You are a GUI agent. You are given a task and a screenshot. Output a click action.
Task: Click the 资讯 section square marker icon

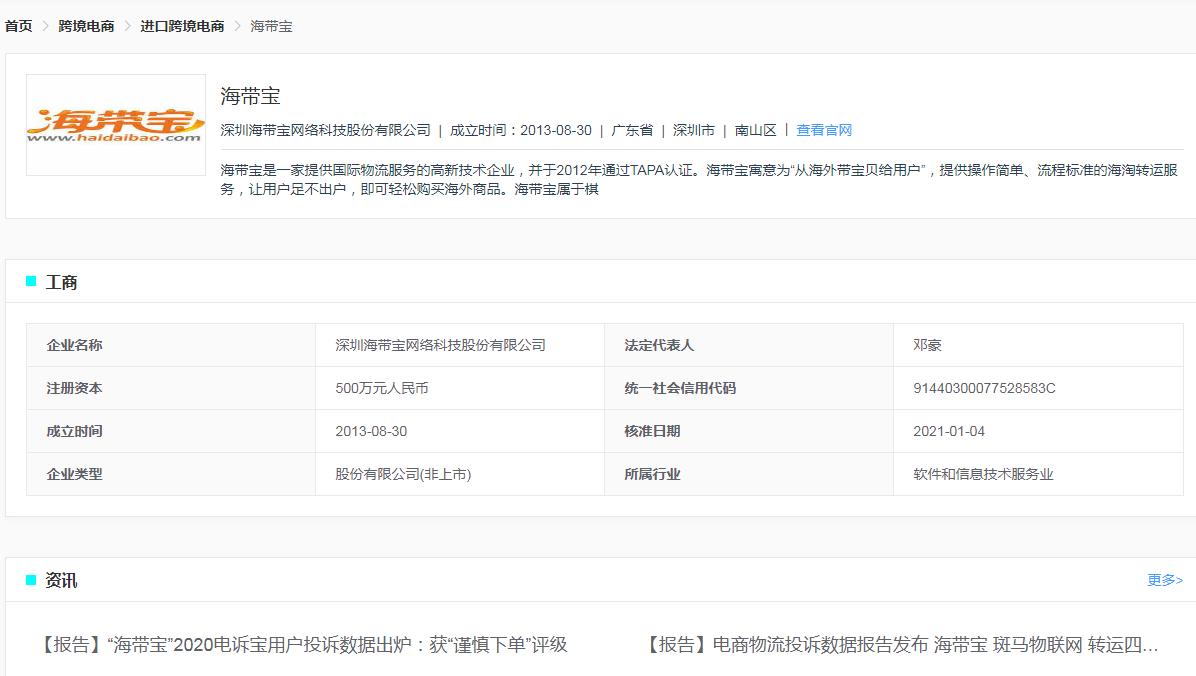(x=29, y=580)
